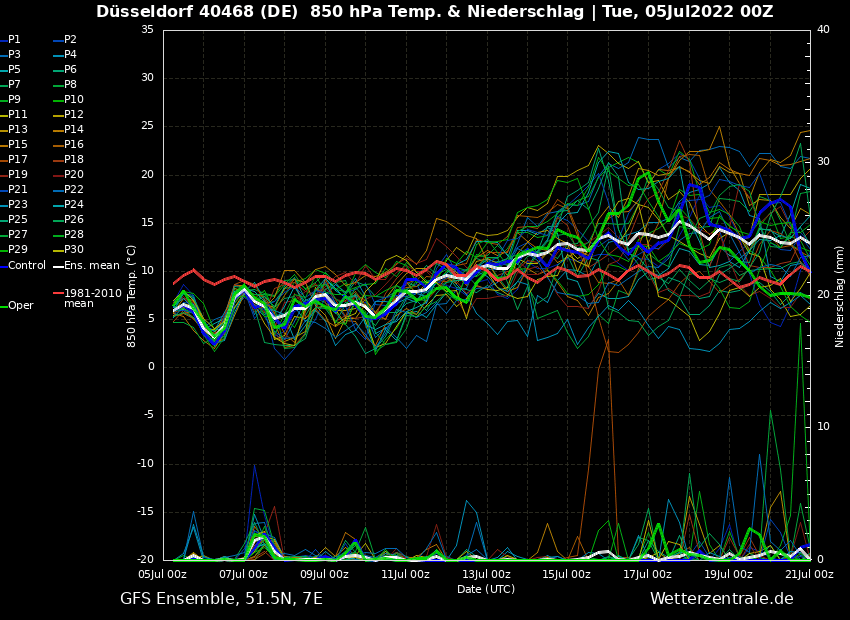The width and height of the screenshot is (850, 620).
Task: Click the Niederschlag (mm) axis title
Action: pyautogui.click(x=840, y=296)
